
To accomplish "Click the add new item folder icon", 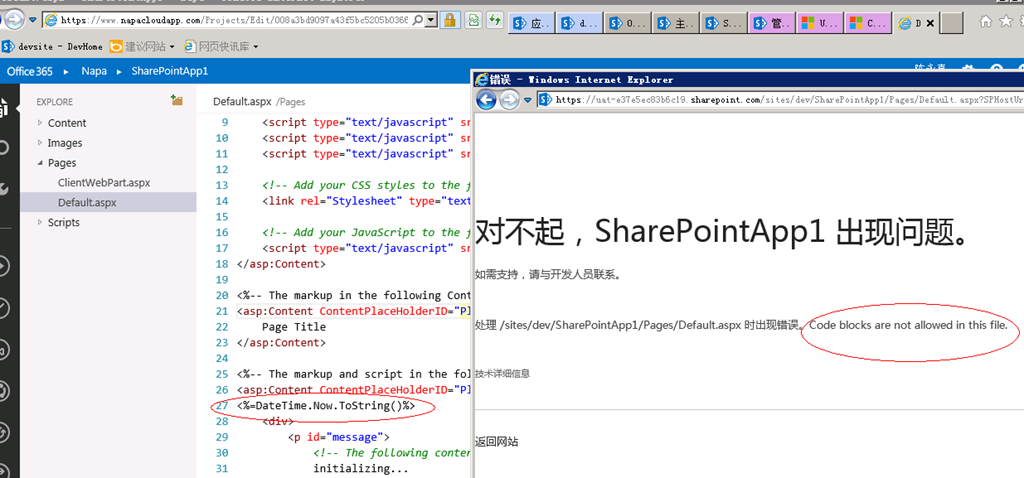I will pyautogui.click(x=176, y=101).
